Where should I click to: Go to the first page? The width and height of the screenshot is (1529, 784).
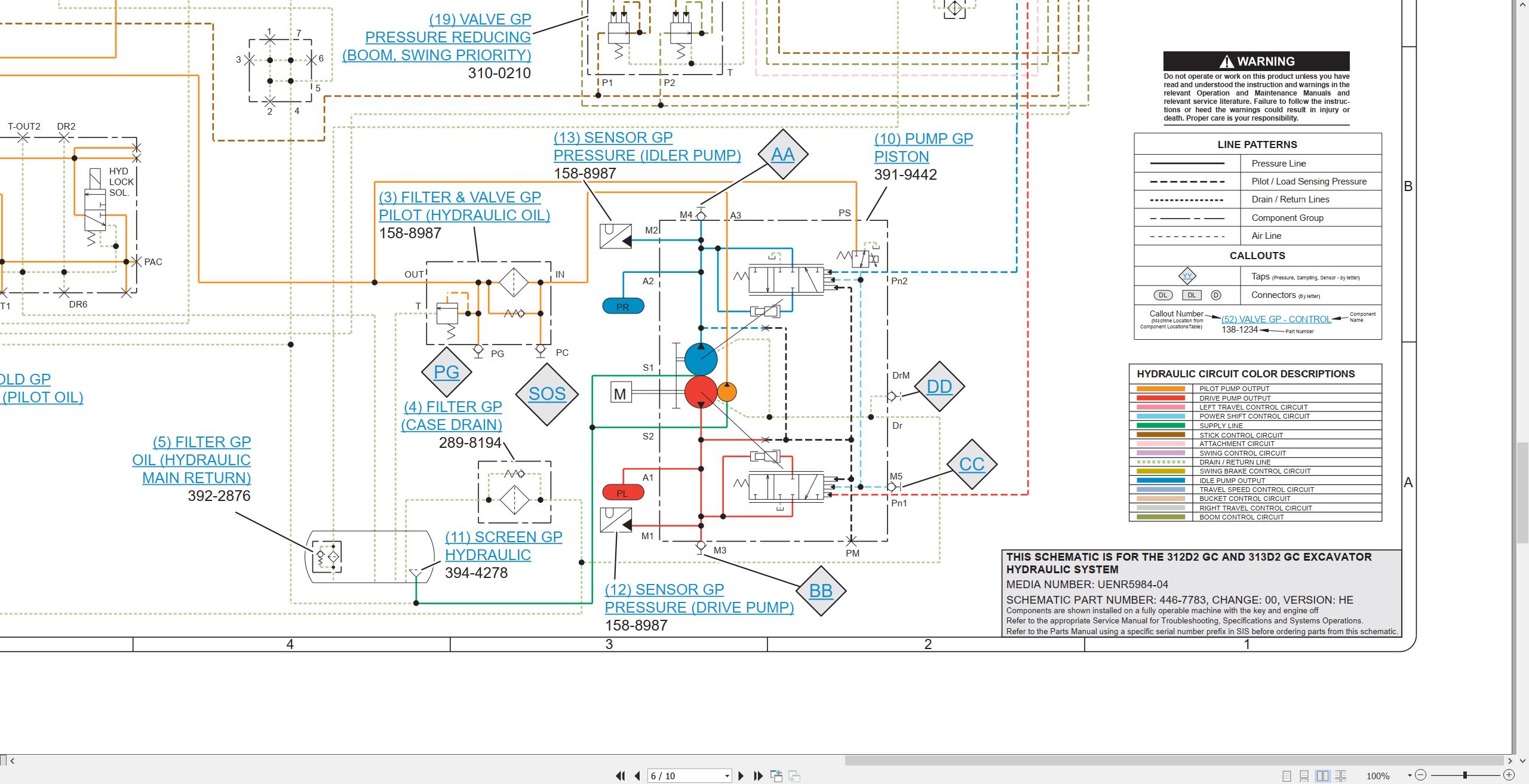pos(621,776)
